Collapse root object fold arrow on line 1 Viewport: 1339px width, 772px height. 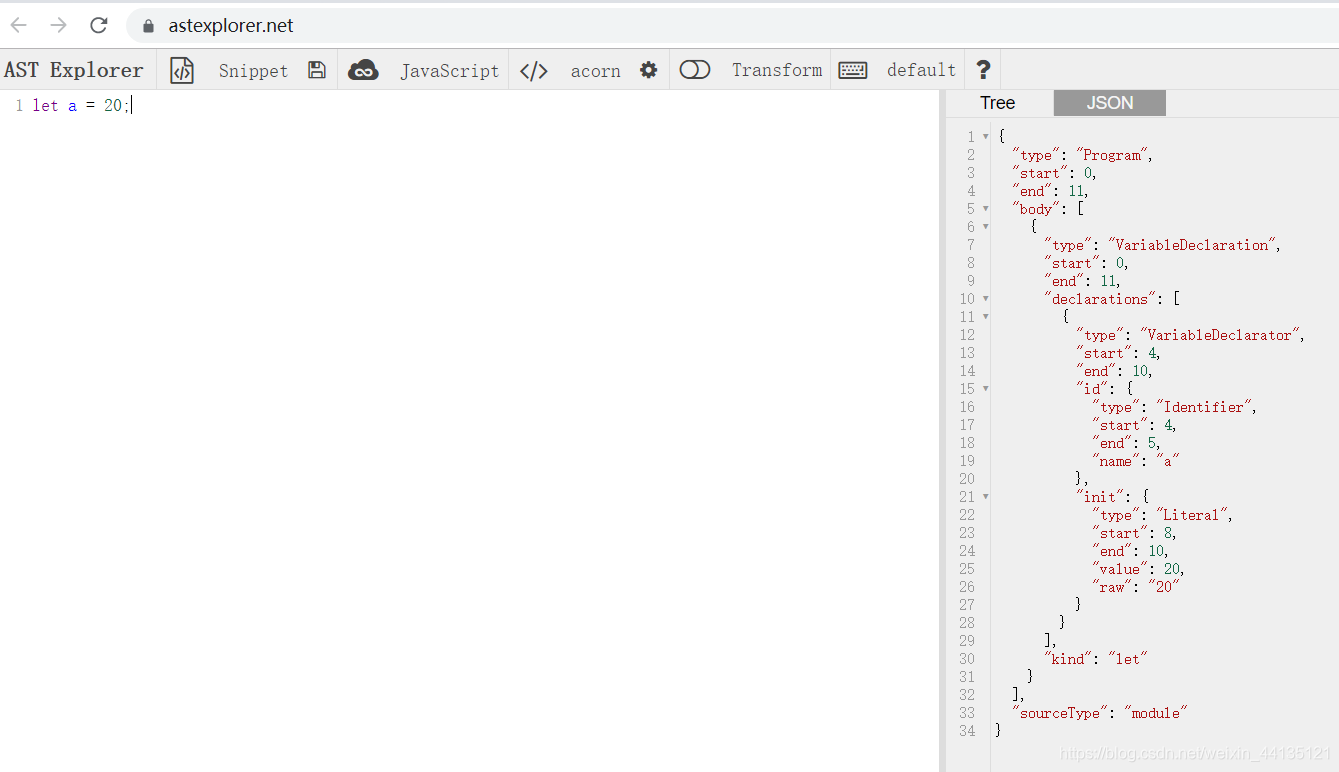(986, 137)
